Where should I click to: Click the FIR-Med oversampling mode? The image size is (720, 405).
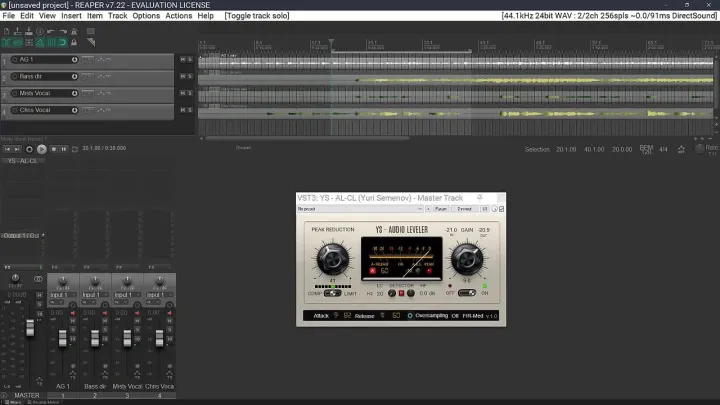pyautogui.click(x=472, y=316)
